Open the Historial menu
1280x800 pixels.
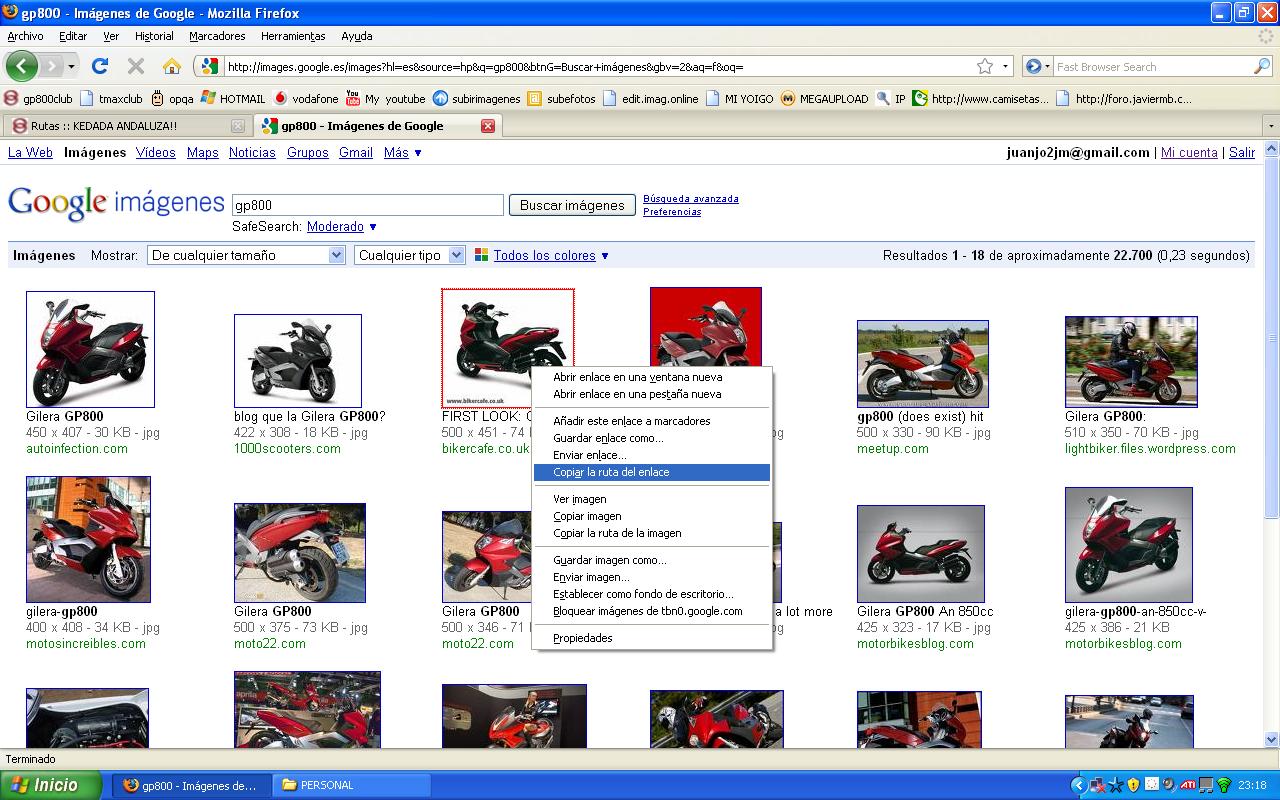point(154,36)
